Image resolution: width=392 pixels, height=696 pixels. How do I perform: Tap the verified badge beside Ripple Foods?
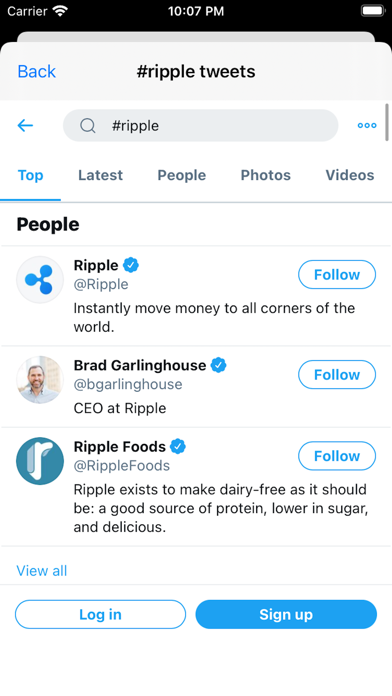point(178,447)
